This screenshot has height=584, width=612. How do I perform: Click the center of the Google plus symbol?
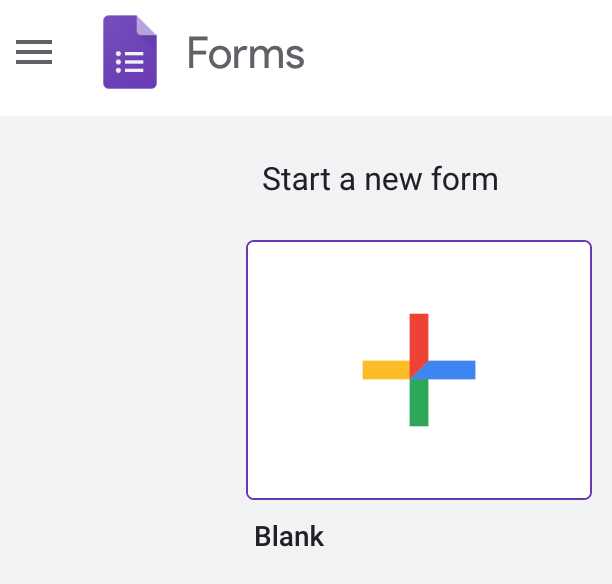point(419,370)
